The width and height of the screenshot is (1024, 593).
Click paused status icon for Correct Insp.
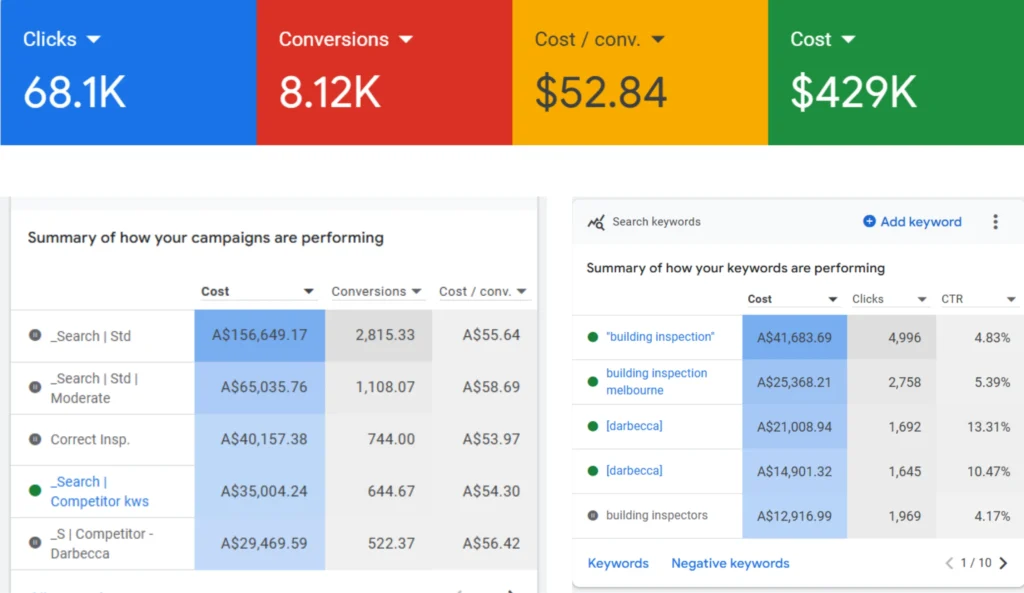[x=35, y=439]
